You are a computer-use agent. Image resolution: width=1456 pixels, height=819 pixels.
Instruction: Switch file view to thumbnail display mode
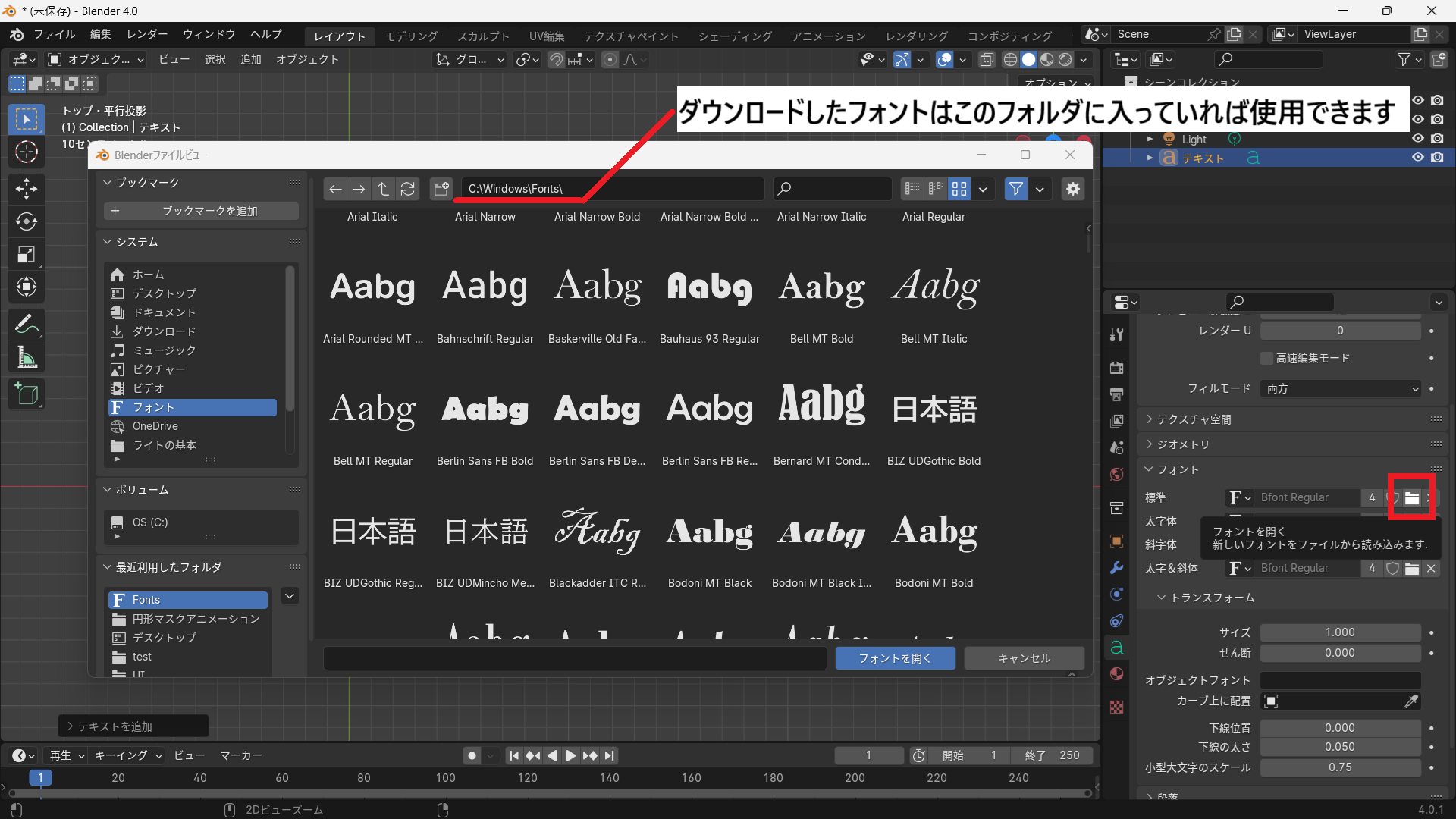click(959, 189)
